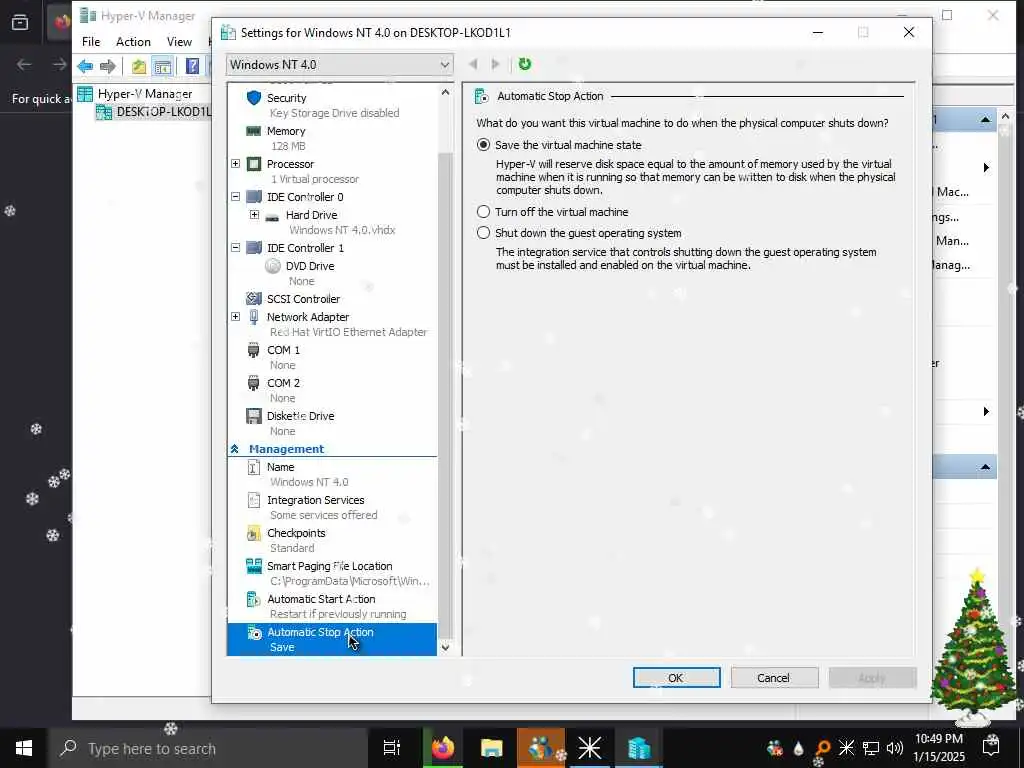Click the Checkpoints icon
This screenshot has height=768, width=1024.
pyautogui.click(x=253, y=534)
